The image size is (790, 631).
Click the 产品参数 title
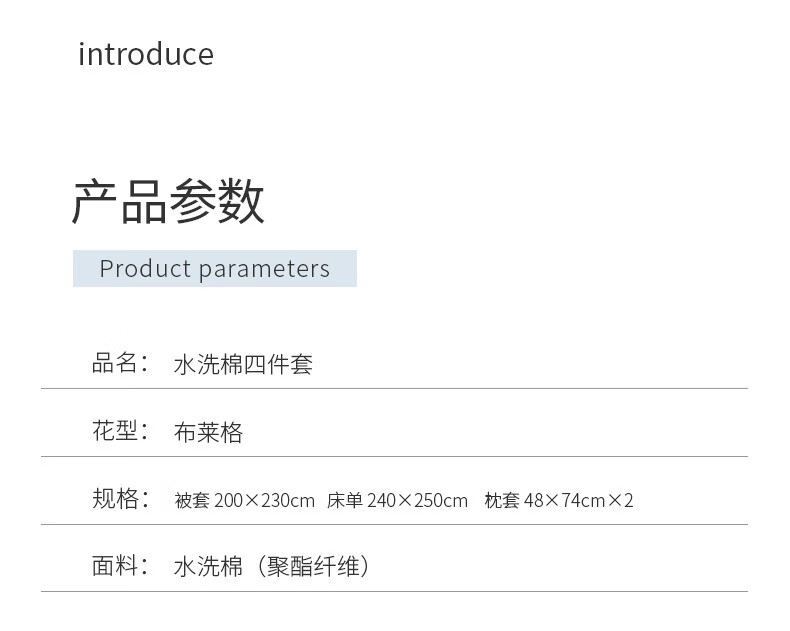pyautogui.click(x=168, y=202)
